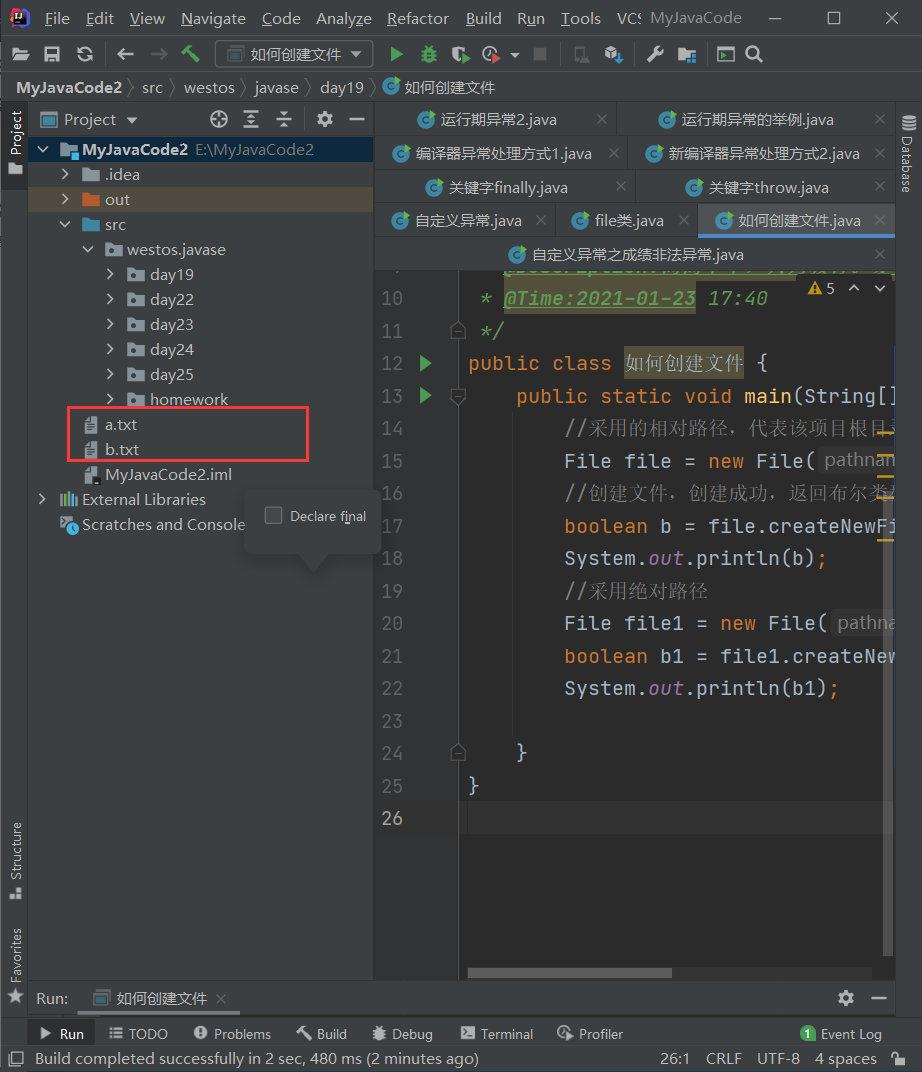Viewport: 922px width, 1072px height.
Task: Select a.txt in project tree
Action: click(x=120, y=425)
